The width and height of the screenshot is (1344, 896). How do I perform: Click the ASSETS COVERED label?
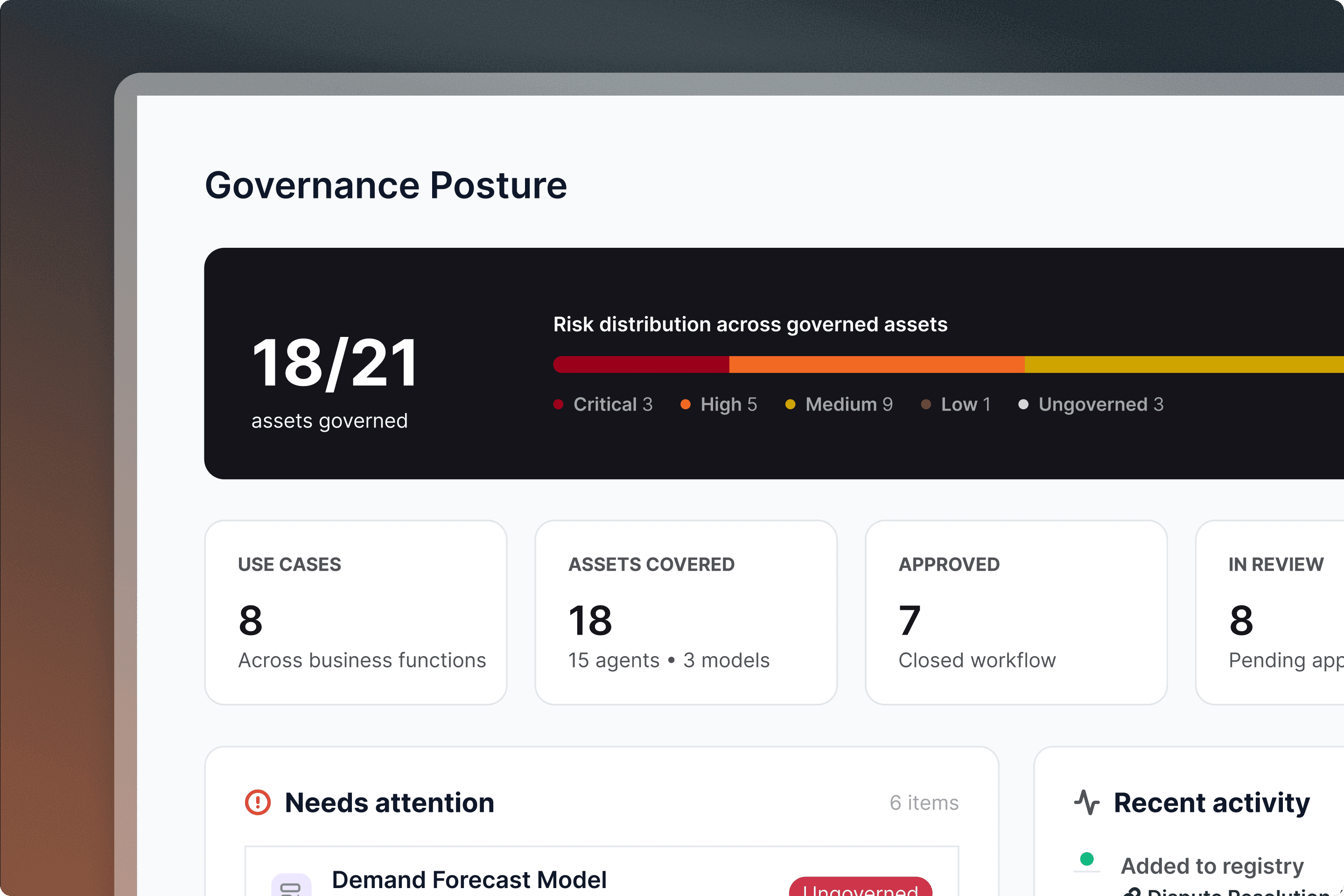651,565
